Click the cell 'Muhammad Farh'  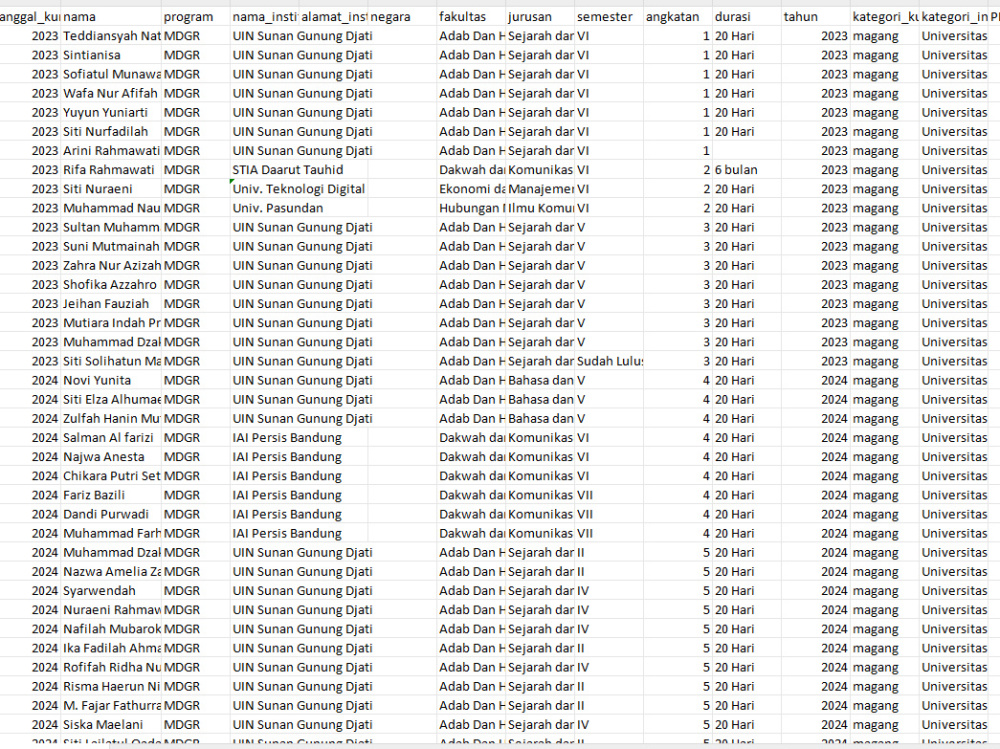tap(111, 533)
